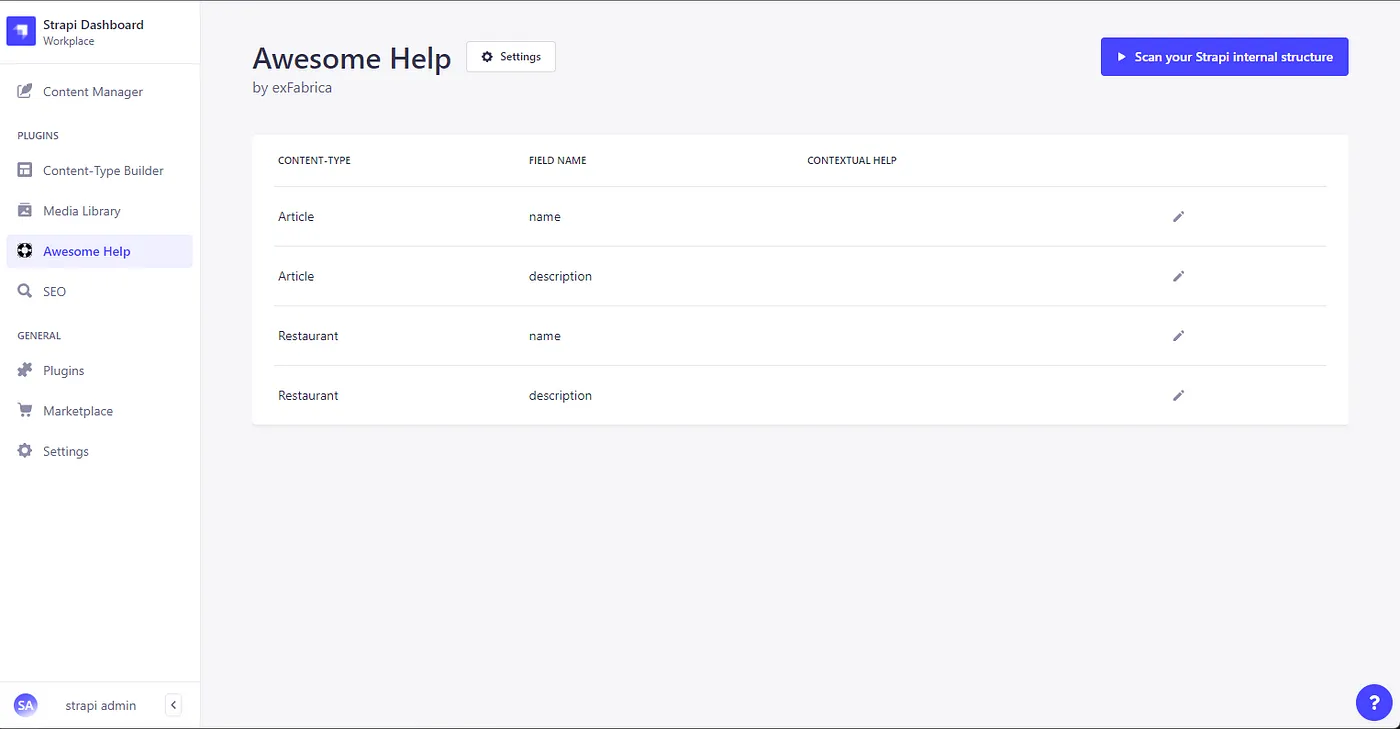Click the Content Manager pencil icon
Viewport: 1400px width, 729px height.
pos(25,92)
